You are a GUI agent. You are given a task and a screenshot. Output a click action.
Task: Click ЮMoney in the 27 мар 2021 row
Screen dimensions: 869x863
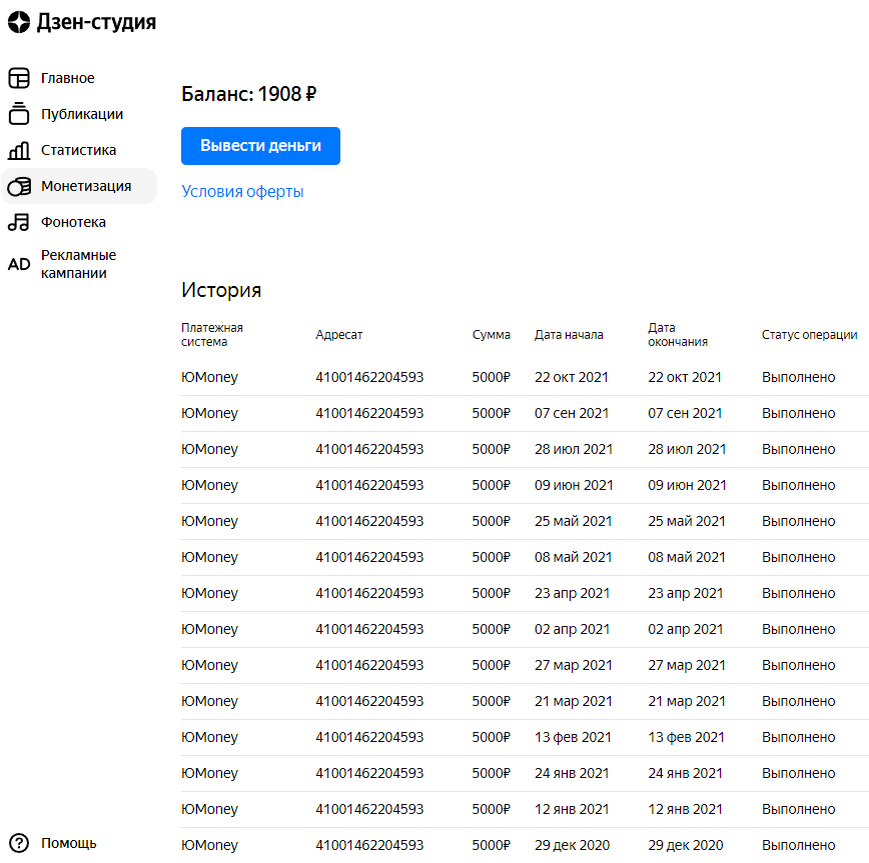pyautogui.click(x=209, y=666)
